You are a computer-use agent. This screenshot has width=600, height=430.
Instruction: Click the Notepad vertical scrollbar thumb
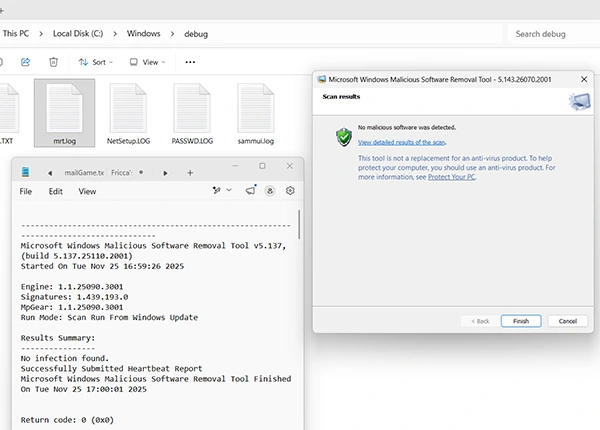click(299, 224)
